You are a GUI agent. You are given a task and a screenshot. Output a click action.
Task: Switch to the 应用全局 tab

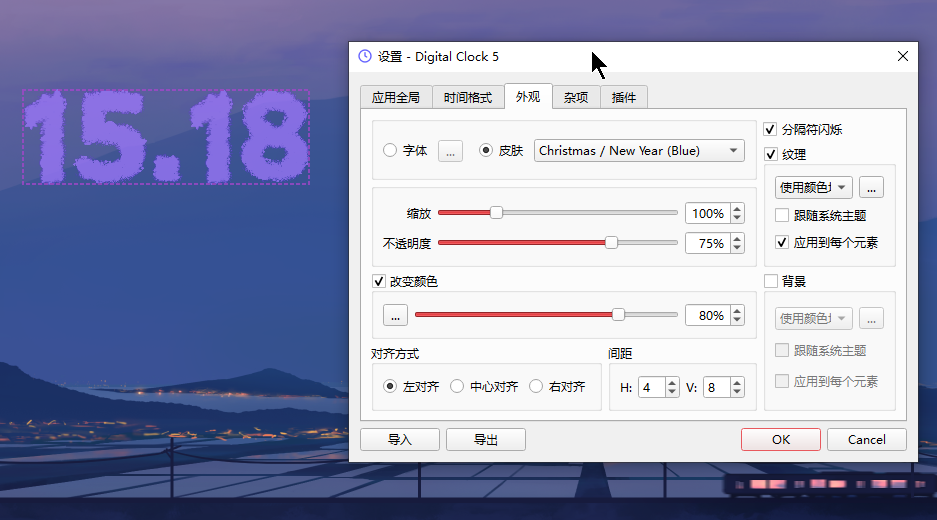396,97
